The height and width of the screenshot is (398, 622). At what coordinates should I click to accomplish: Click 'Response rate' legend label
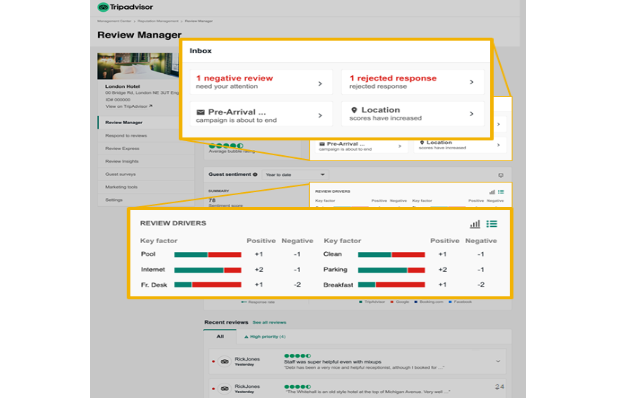[261, 302]
